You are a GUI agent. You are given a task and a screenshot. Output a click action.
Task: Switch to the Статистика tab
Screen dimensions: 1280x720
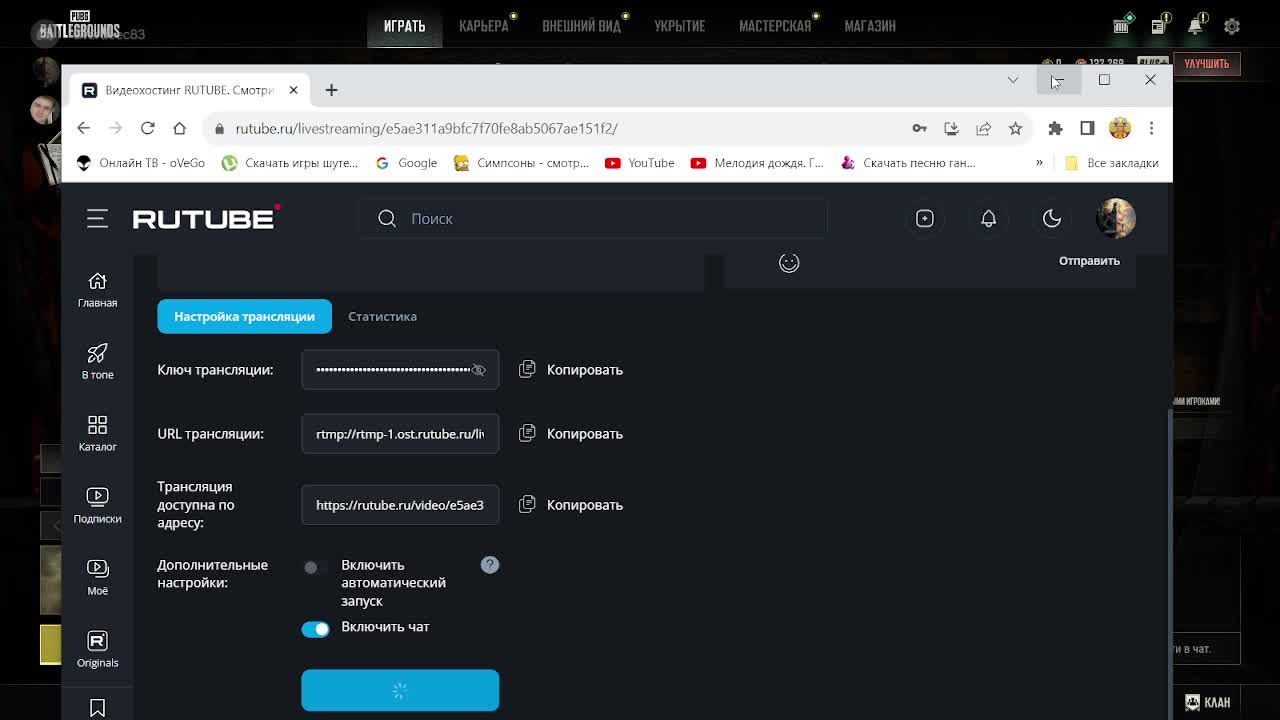click(x=382, y=316)
